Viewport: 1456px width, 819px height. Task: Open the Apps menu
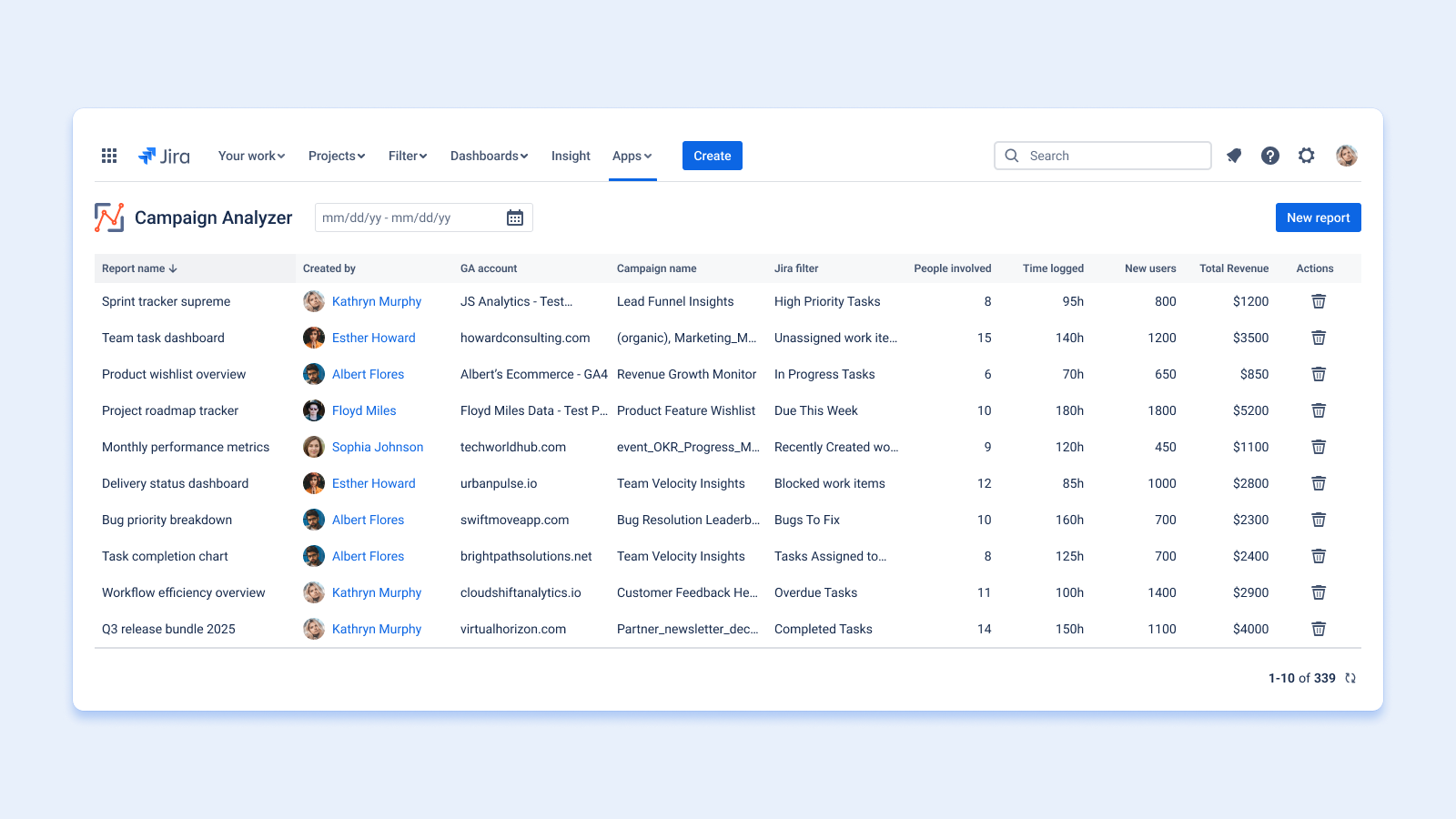[x=632, y=156]
